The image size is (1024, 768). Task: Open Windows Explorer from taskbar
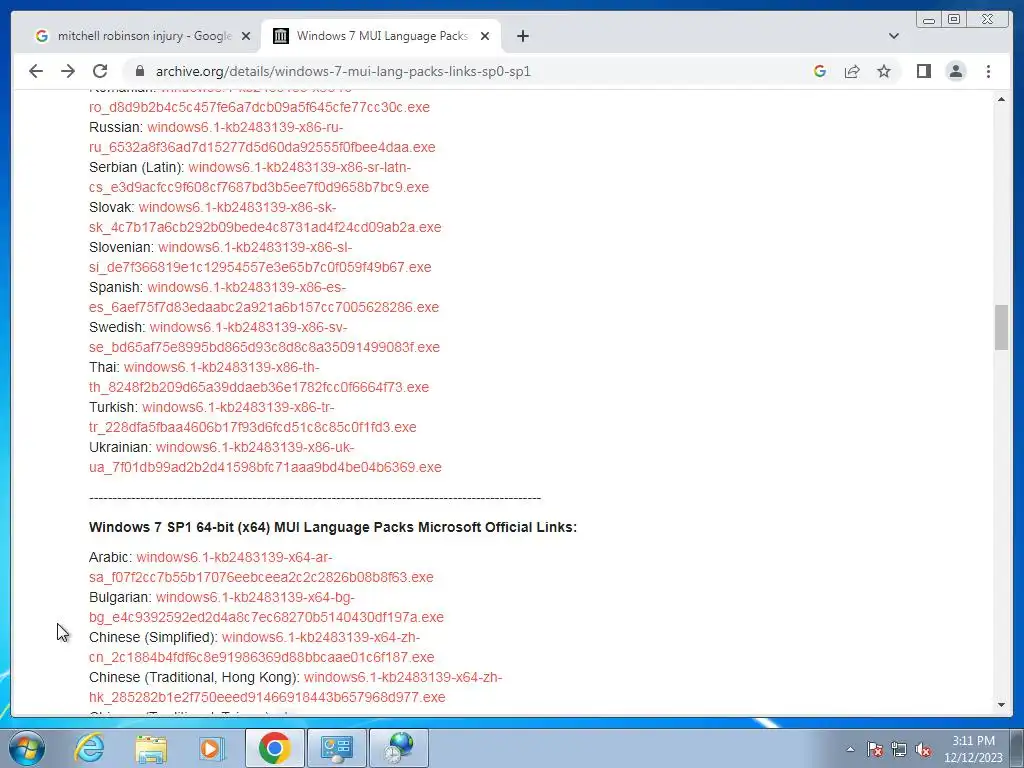tap(151, 748)
